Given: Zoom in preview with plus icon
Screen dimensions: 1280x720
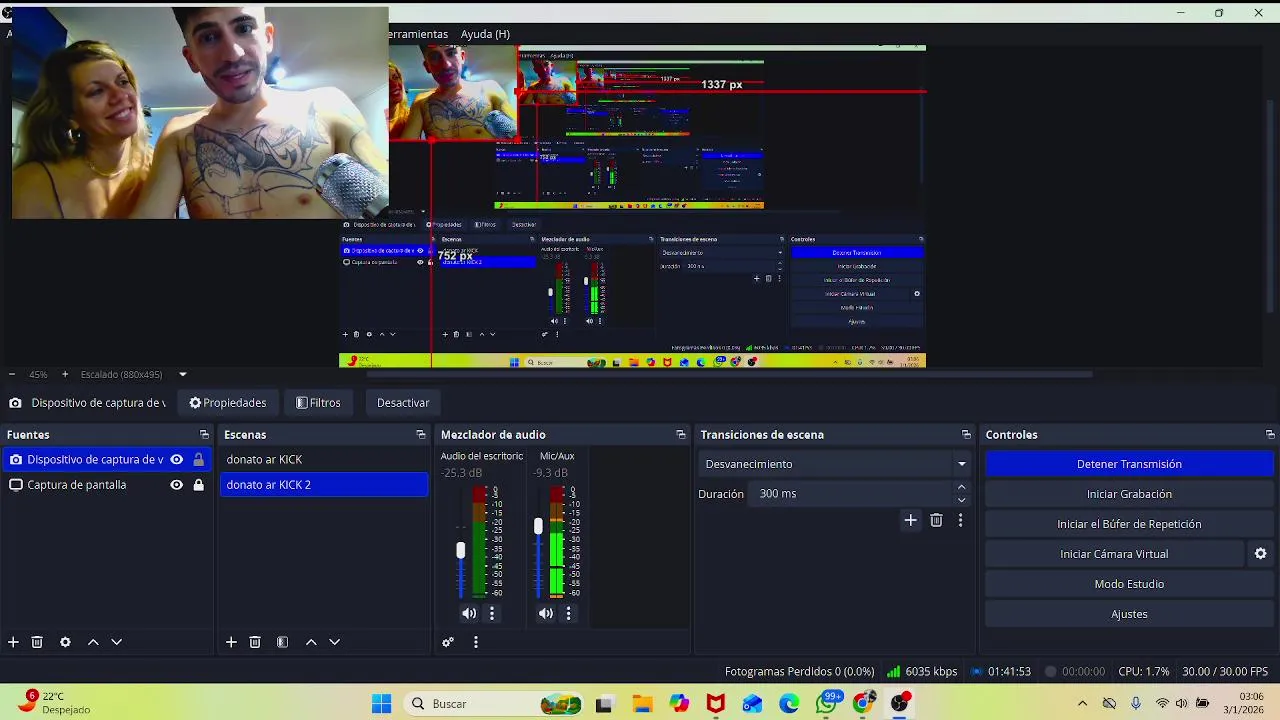Looking at the screenshot, I should (65, 374).
